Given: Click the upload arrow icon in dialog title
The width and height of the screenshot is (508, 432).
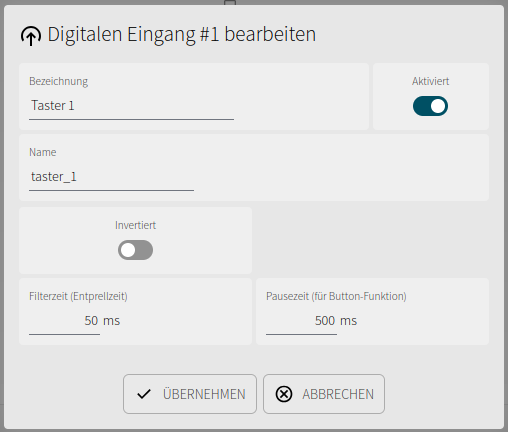Looking at the screenshot, I should (x=31, y=36).
